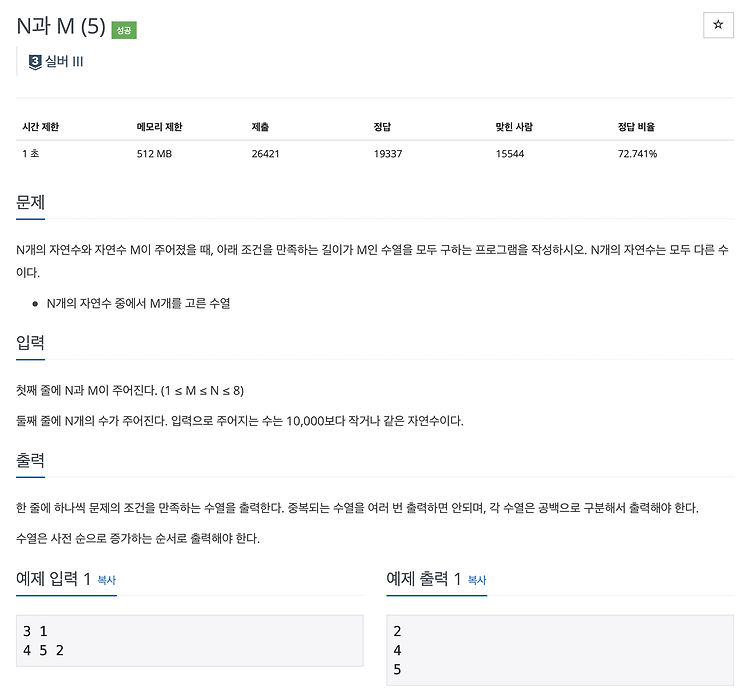Screen dimensions: 750x698
Task: Click the green 성공 status label
Action: click(x=124, y=30)
